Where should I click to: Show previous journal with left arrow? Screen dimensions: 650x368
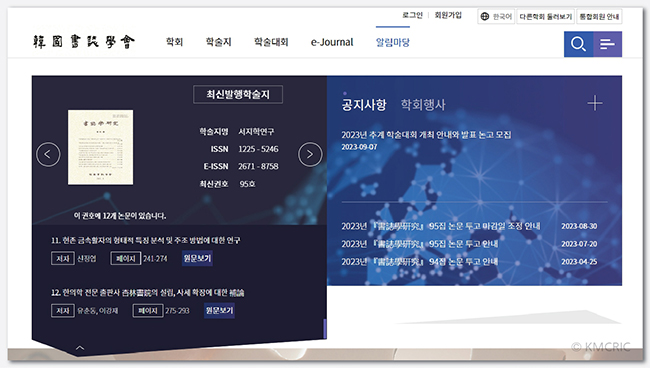pyautogui.click(x=48, y=155)
